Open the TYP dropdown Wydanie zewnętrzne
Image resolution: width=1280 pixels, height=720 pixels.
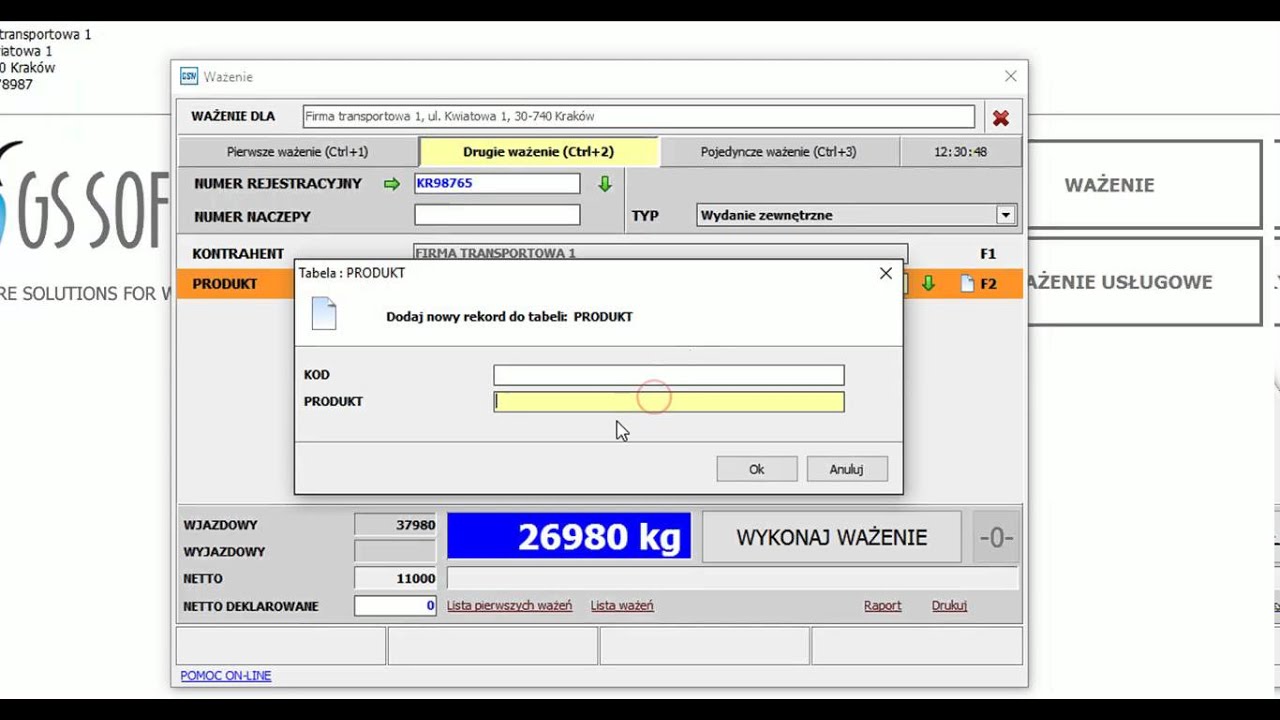(x=1005, y=215)
